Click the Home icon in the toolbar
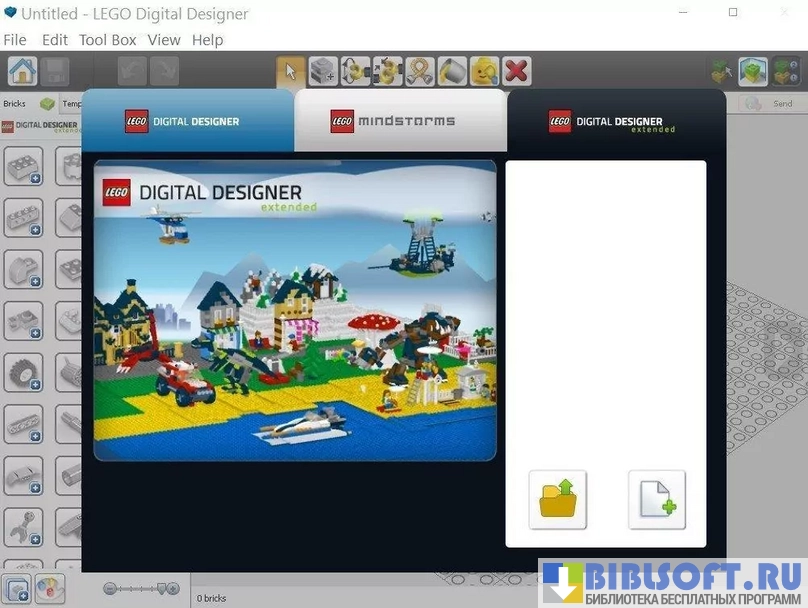Viewport: 808px width, 608px height. click(x=23, y=71)
